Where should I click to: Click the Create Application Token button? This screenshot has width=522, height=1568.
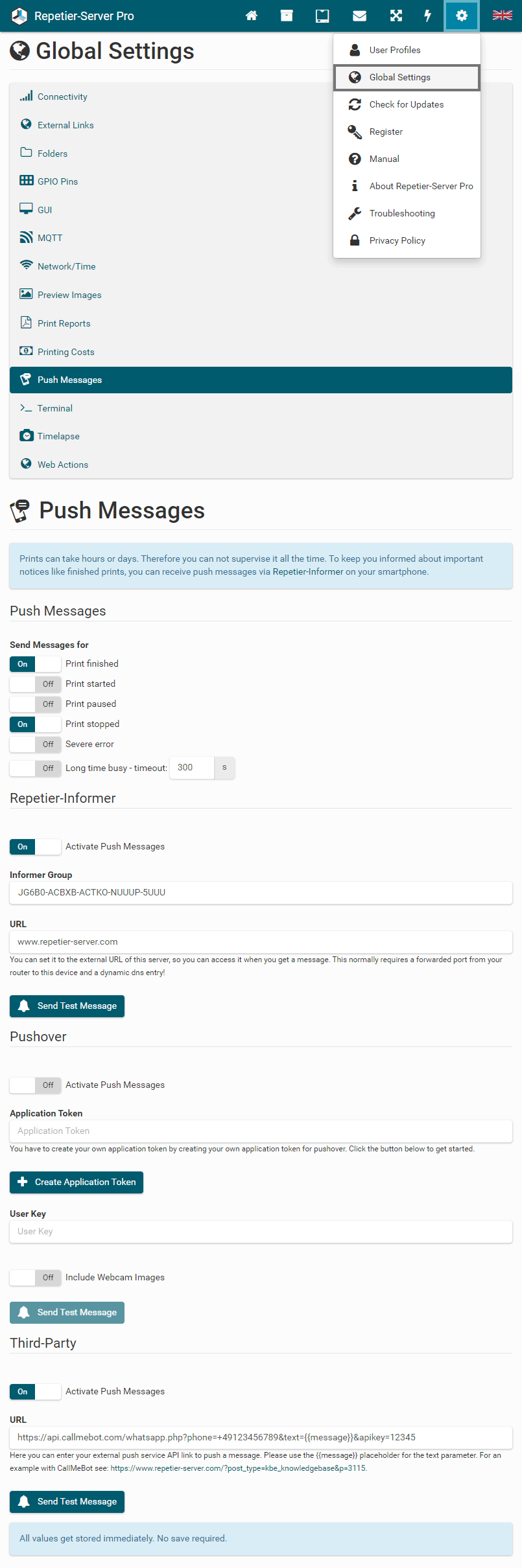(x=77, y=1182)
